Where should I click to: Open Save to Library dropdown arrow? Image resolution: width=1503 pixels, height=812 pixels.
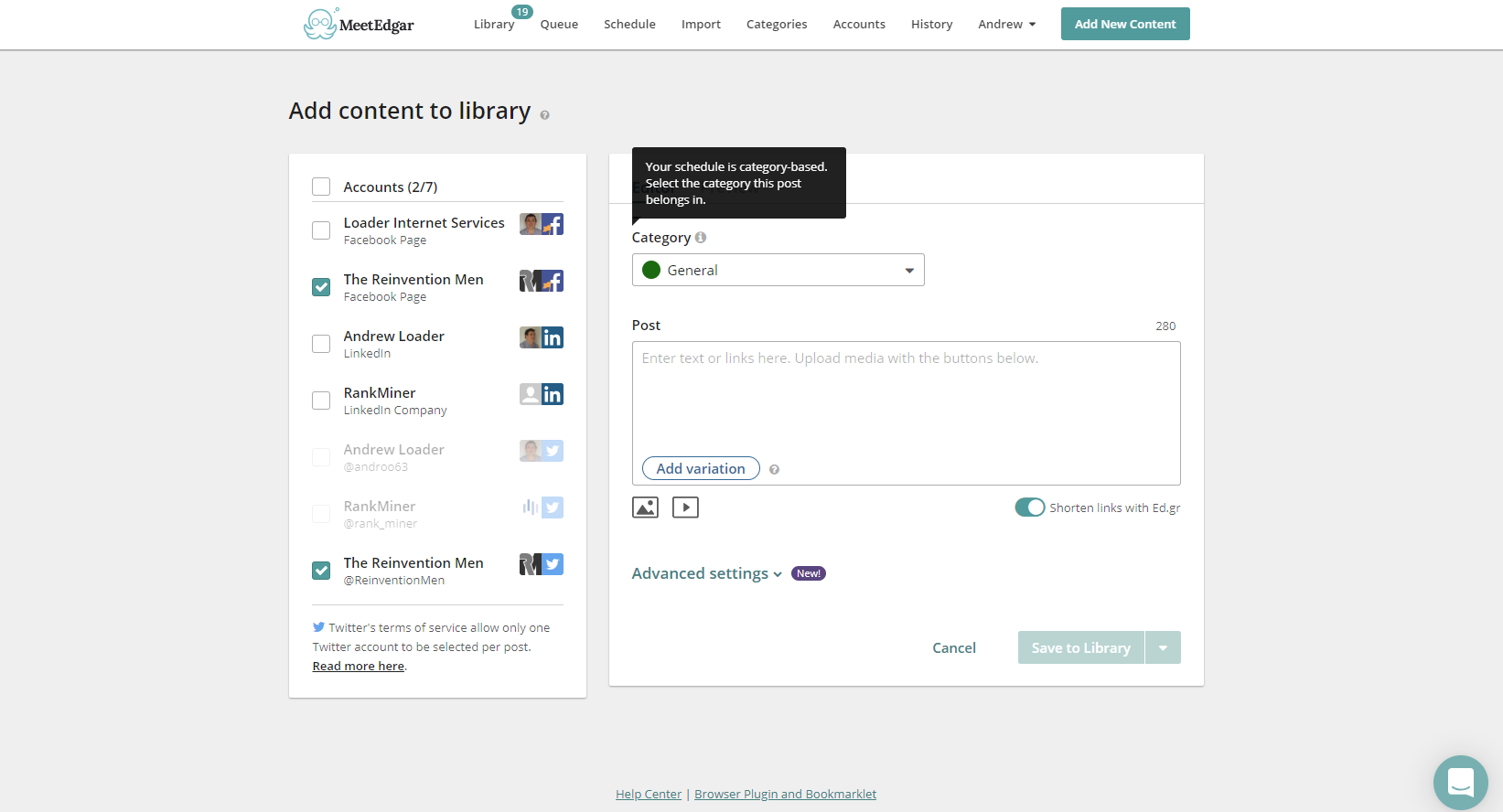(x=1163, y=647)
